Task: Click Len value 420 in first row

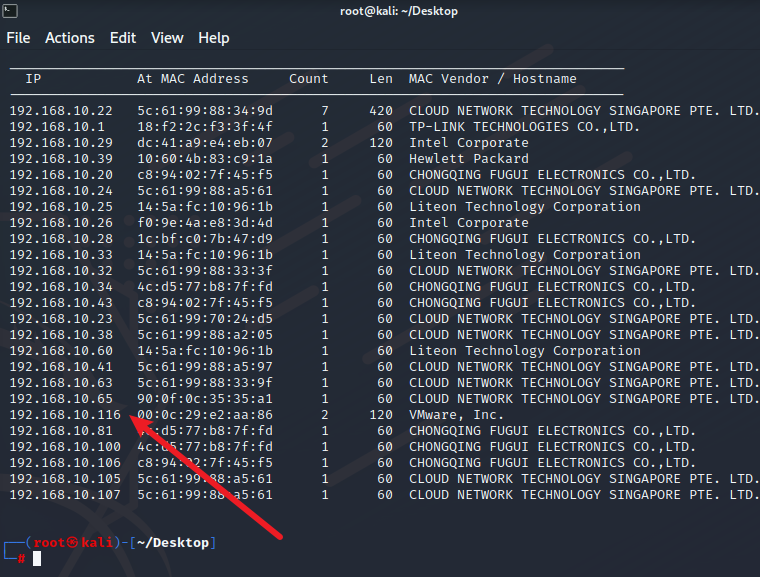Action: click(x=381, y=111)
